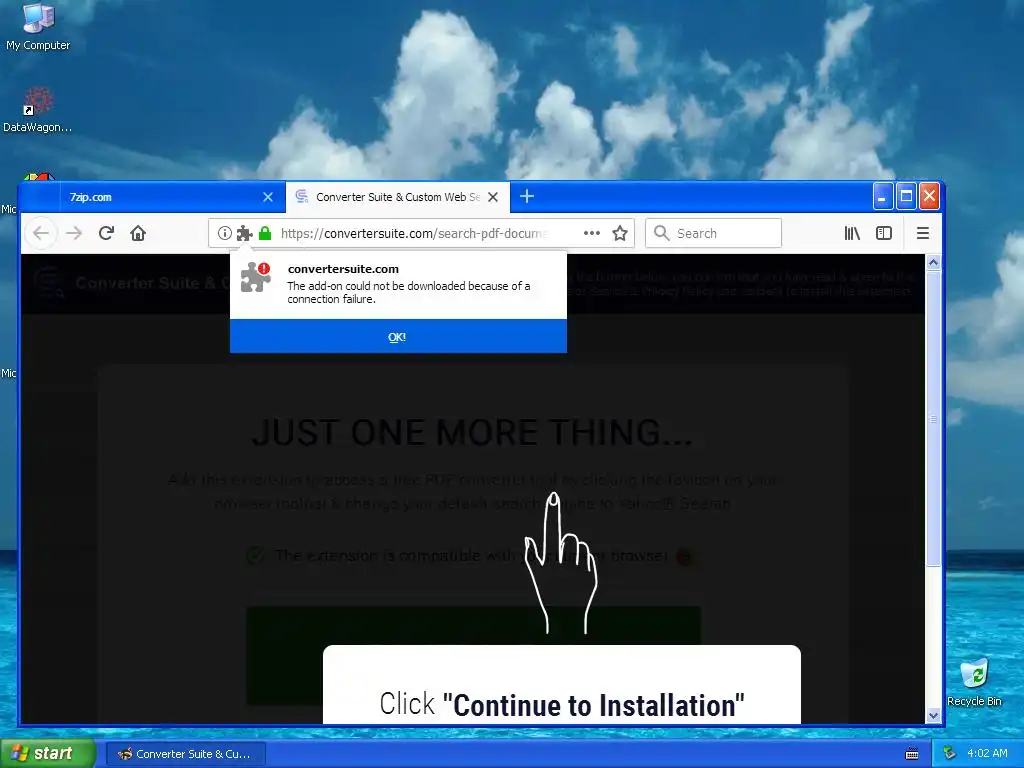This screenshot has height=768, width=1024.
Task: Click the system tray security icon
Action: click(x=950, y=754)
